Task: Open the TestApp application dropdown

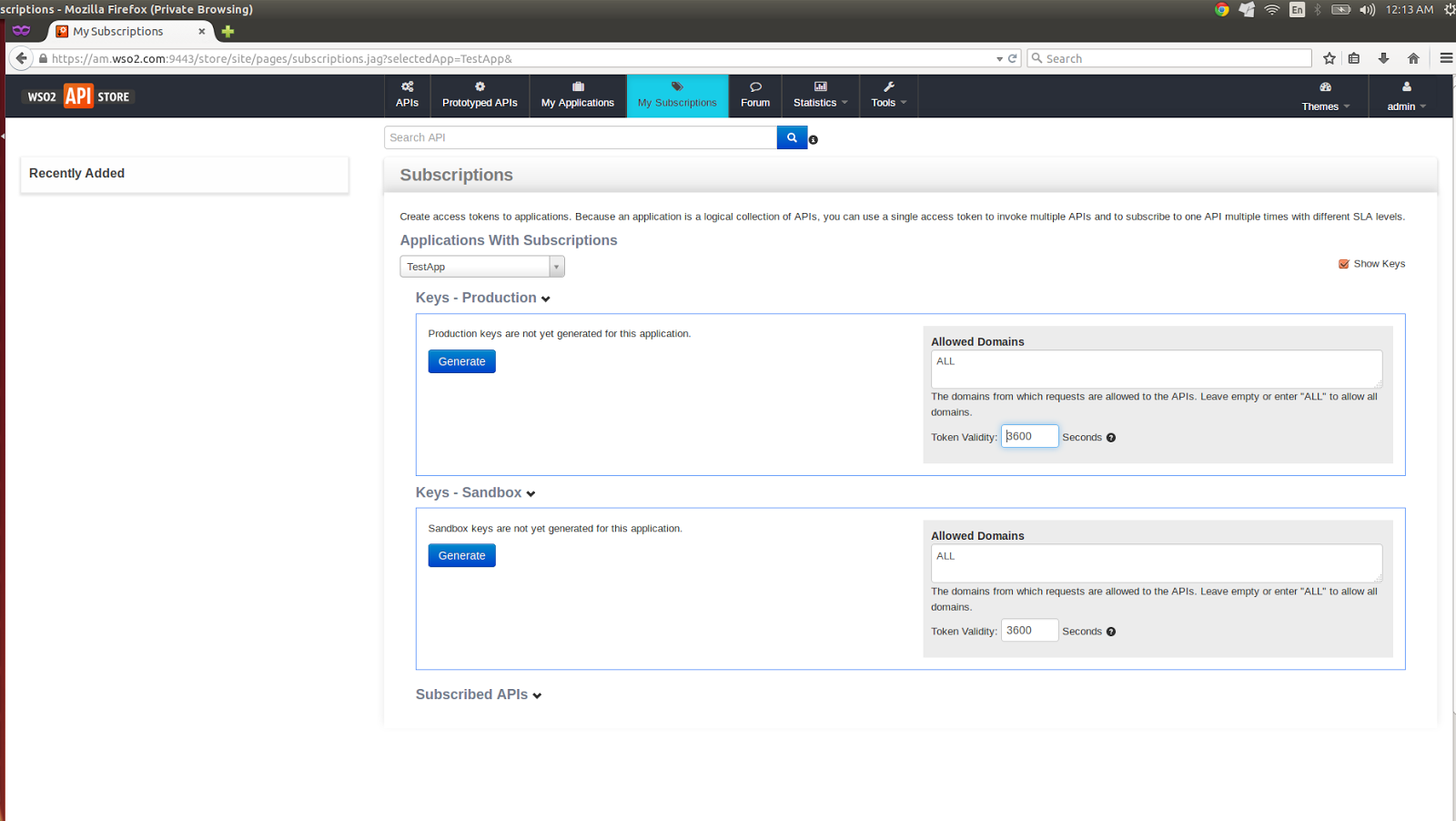Action: [x=482, y=267]
